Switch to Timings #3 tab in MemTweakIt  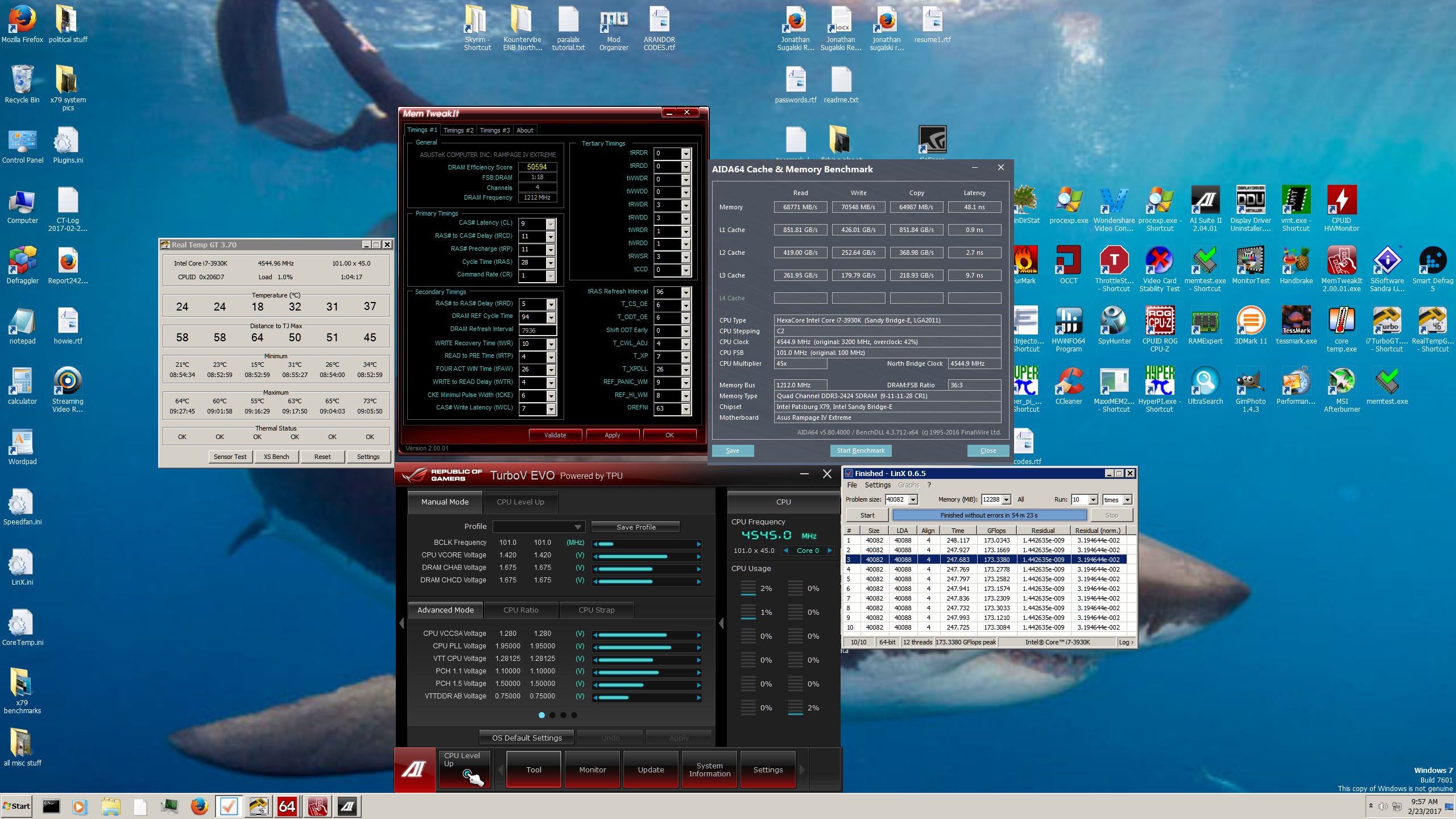coord(495,130)
